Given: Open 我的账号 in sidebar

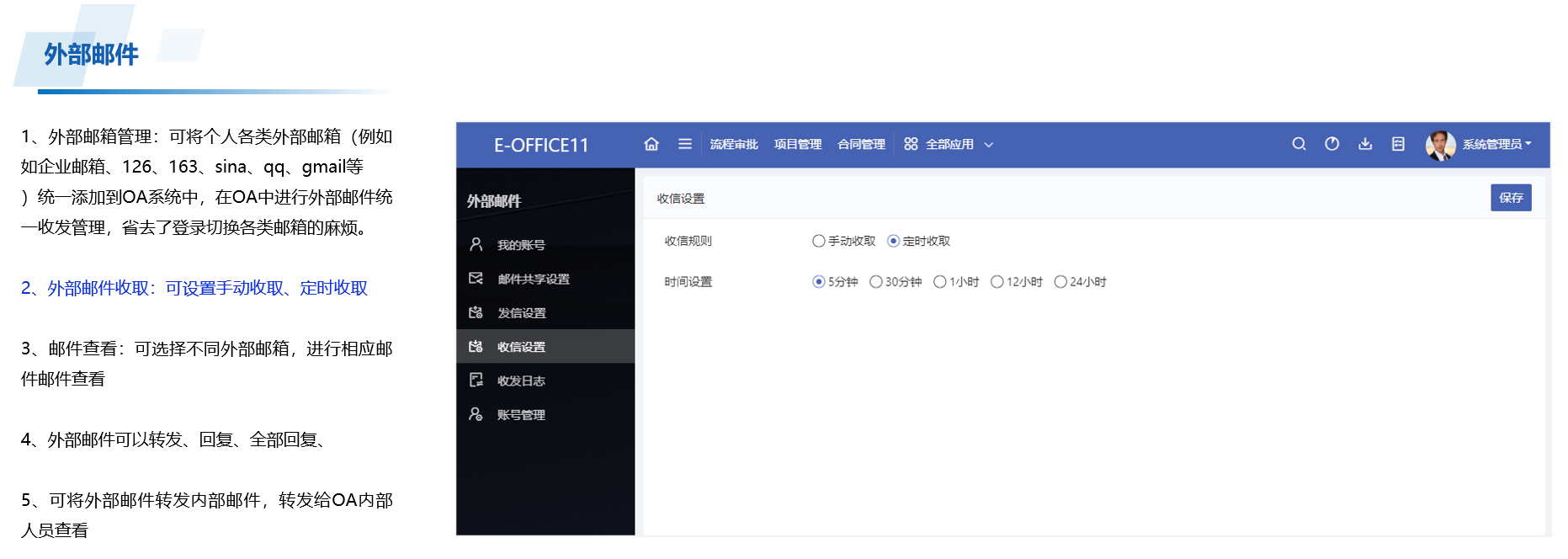Looking at the screenshot, I should click(545, 245).
